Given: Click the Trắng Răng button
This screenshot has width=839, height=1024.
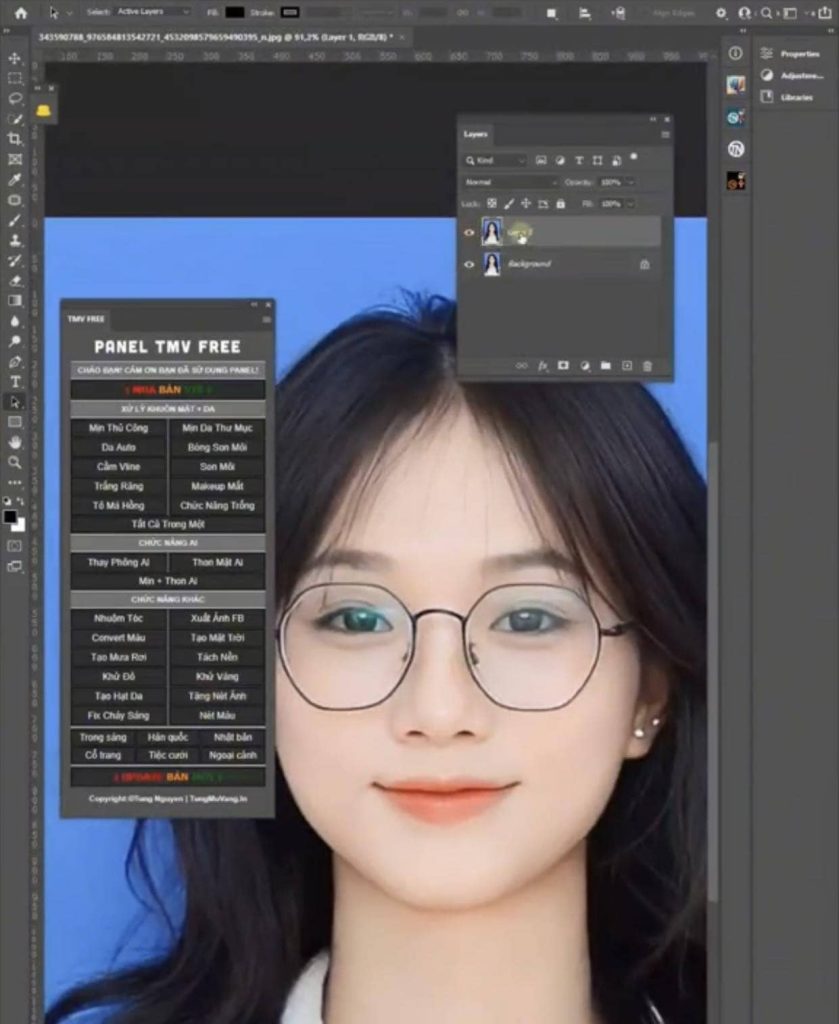Looking at the screenshot, I should tap(117, 486).
